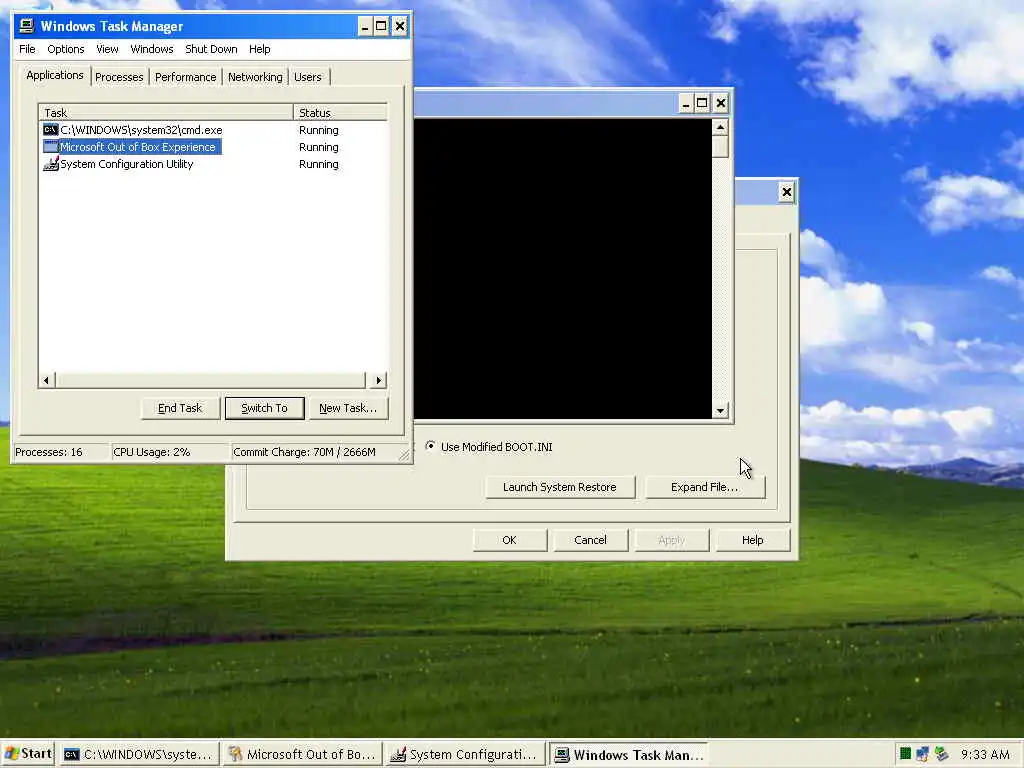Click Cancel in System Configuration Utility
The width and height of the screenshot is (1024, 768).
590,540
